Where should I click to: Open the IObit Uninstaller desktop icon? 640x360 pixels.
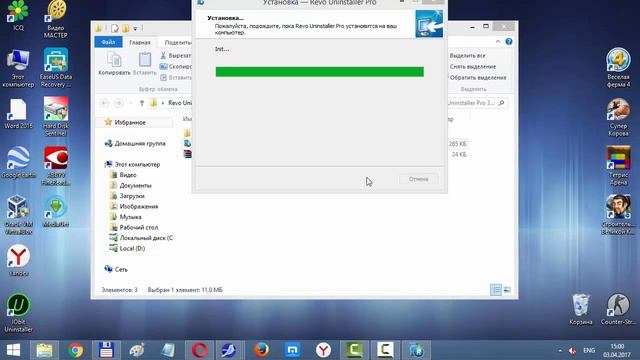pyautogui.click(x=18, y=313)
